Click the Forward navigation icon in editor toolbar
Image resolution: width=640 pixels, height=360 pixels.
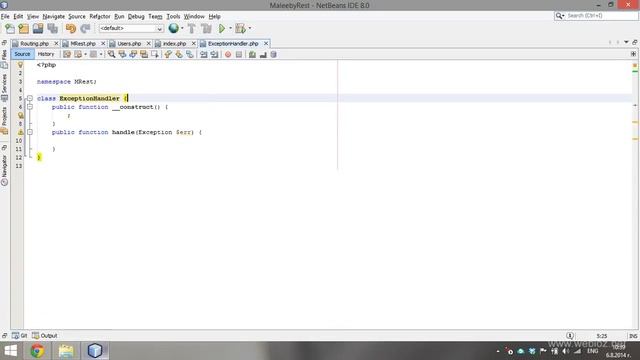click(93, 54)
